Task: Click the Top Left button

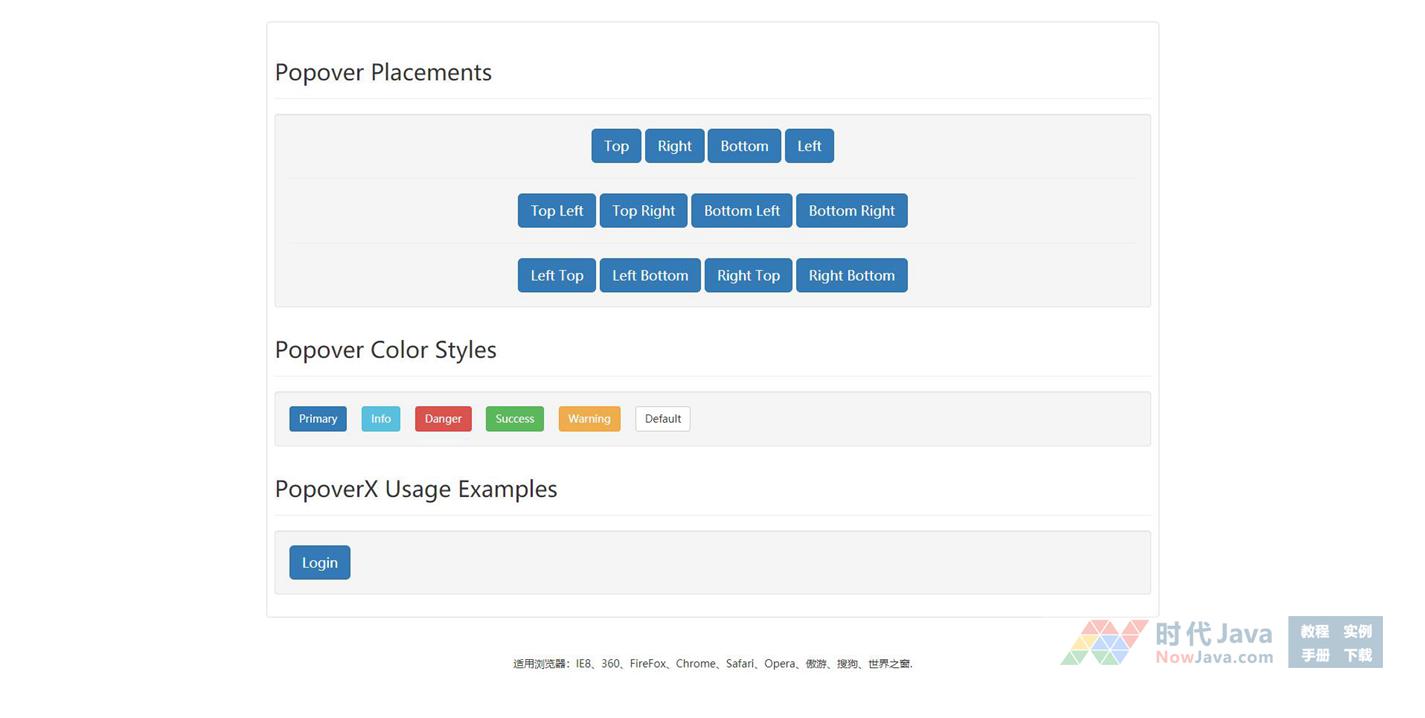Action: point(557,211)
